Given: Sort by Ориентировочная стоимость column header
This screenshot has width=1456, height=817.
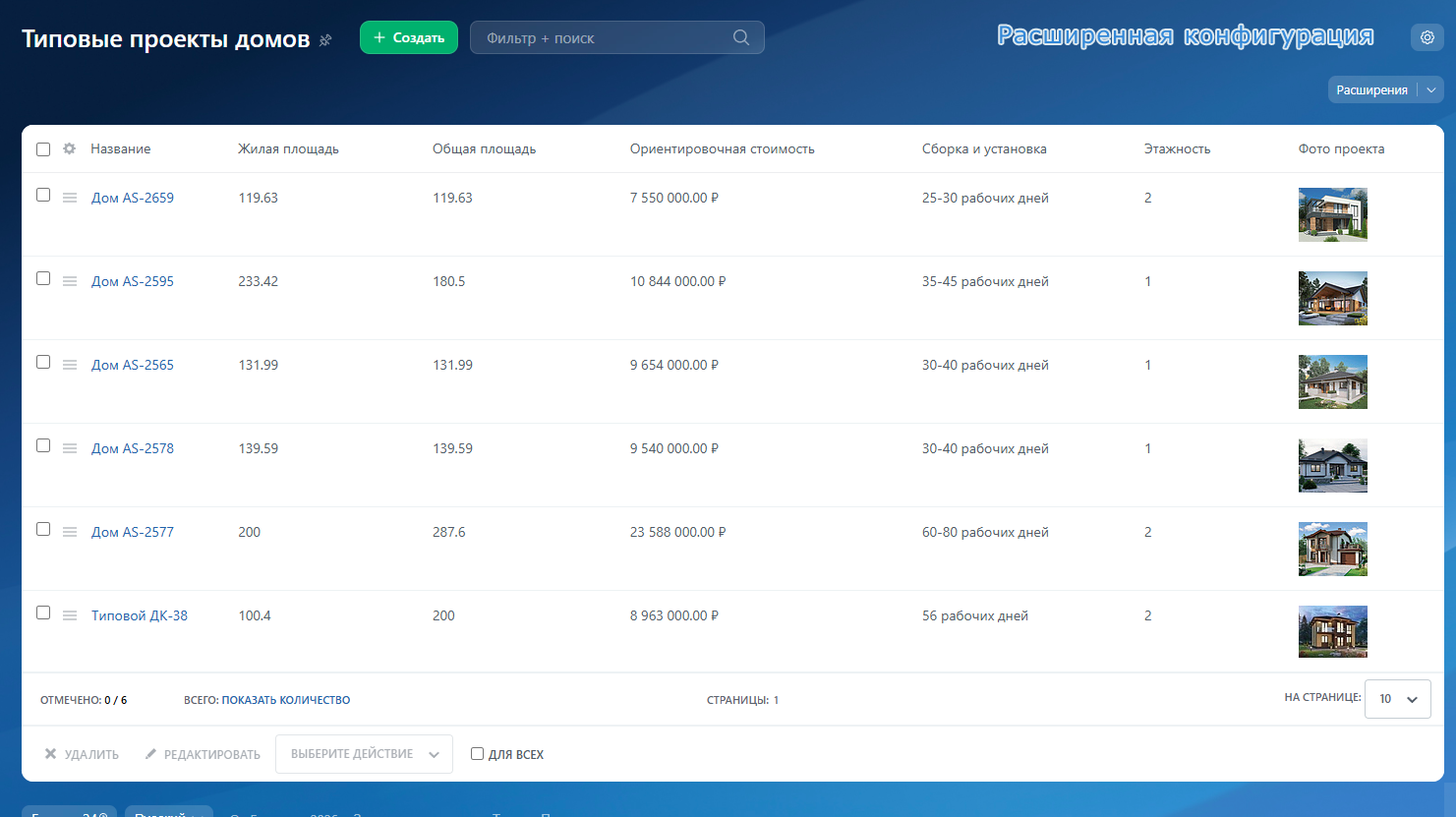Looking at the screenshot, I should coord(722,148).
